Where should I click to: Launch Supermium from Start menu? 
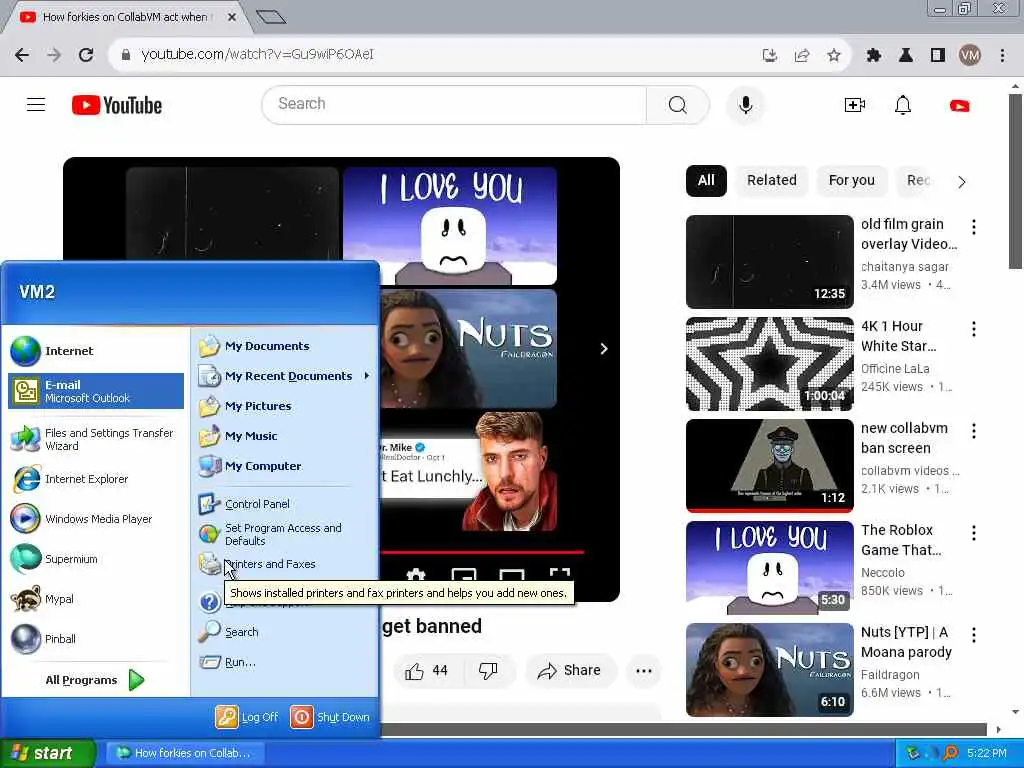coord(96,559)
